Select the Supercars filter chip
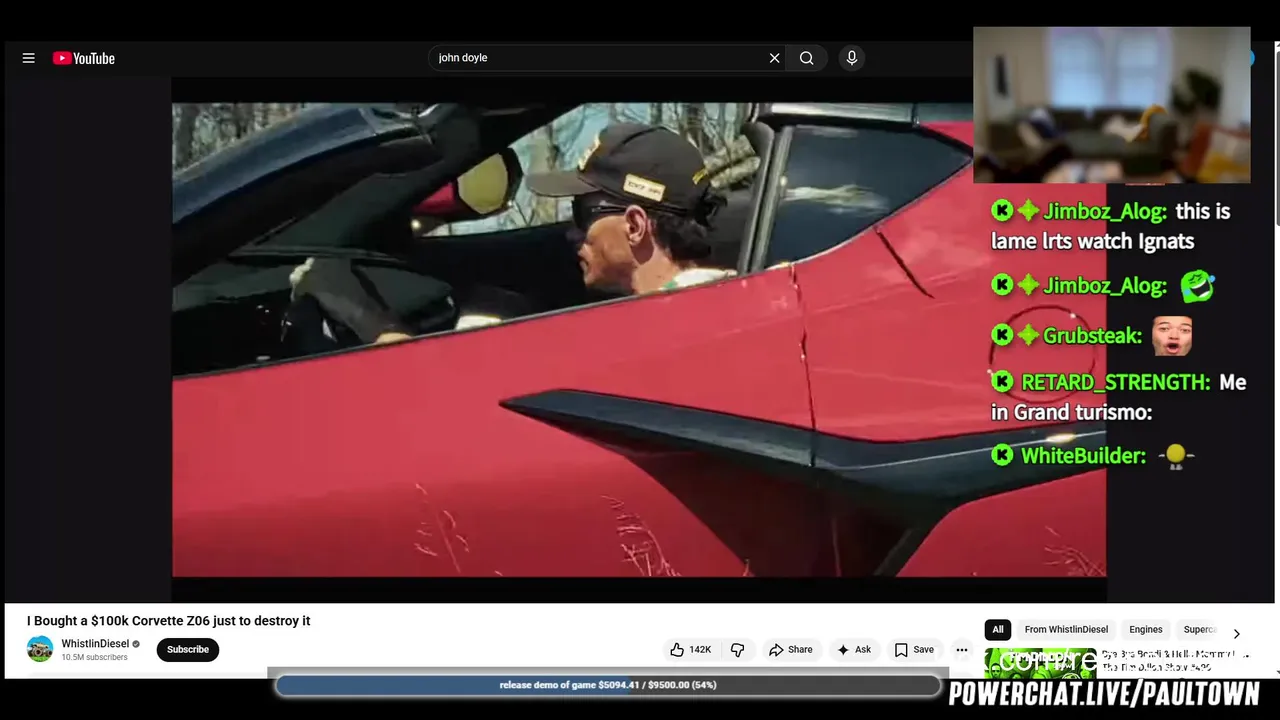Screen dimensions: 1280x720 click(1200, 630)
